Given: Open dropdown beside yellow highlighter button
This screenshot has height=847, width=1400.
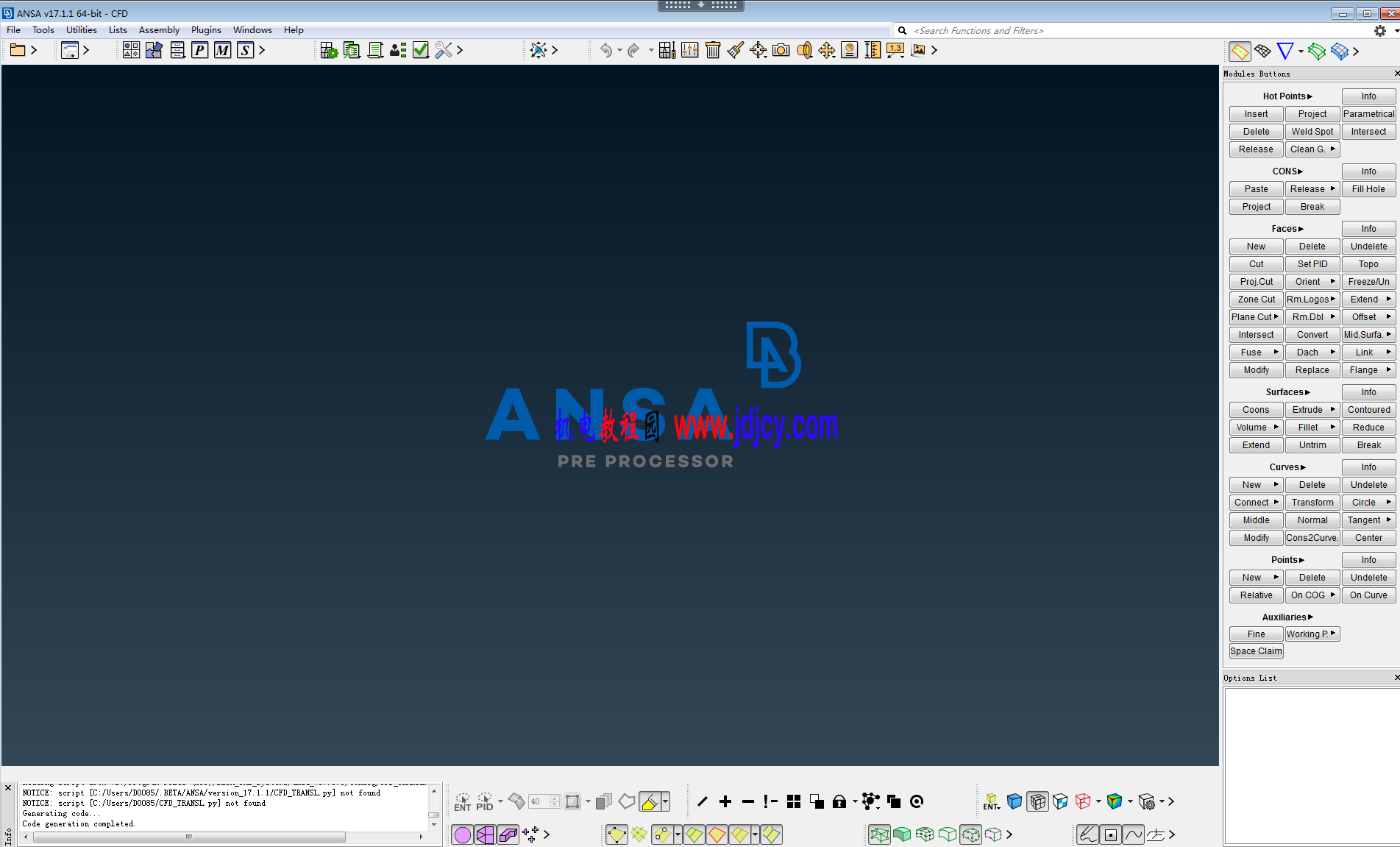Looking at the screenshot, I should tap(665, 801).
